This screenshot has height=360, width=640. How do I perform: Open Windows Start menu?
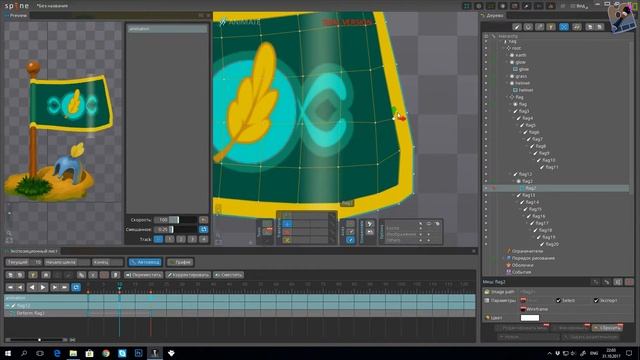[8, 353]
